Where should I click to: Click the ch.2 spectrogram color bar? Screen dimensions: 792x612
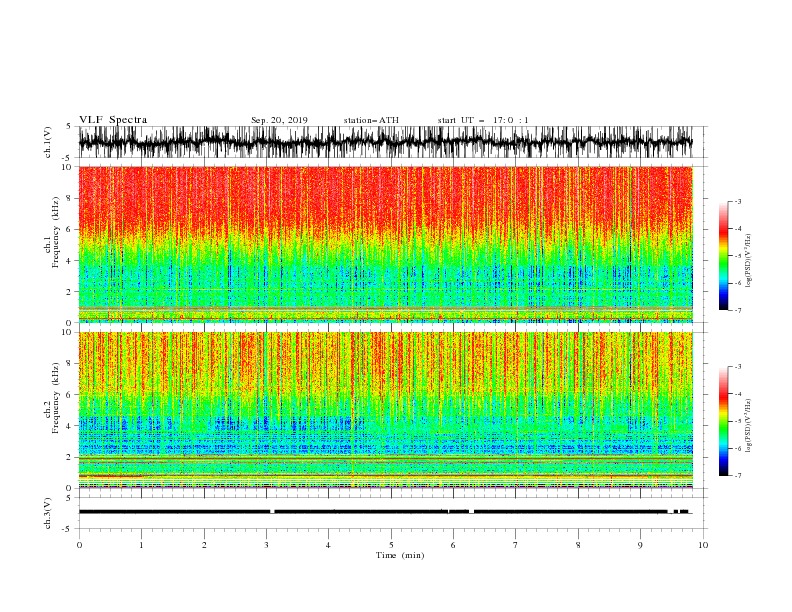pos(723,421)
